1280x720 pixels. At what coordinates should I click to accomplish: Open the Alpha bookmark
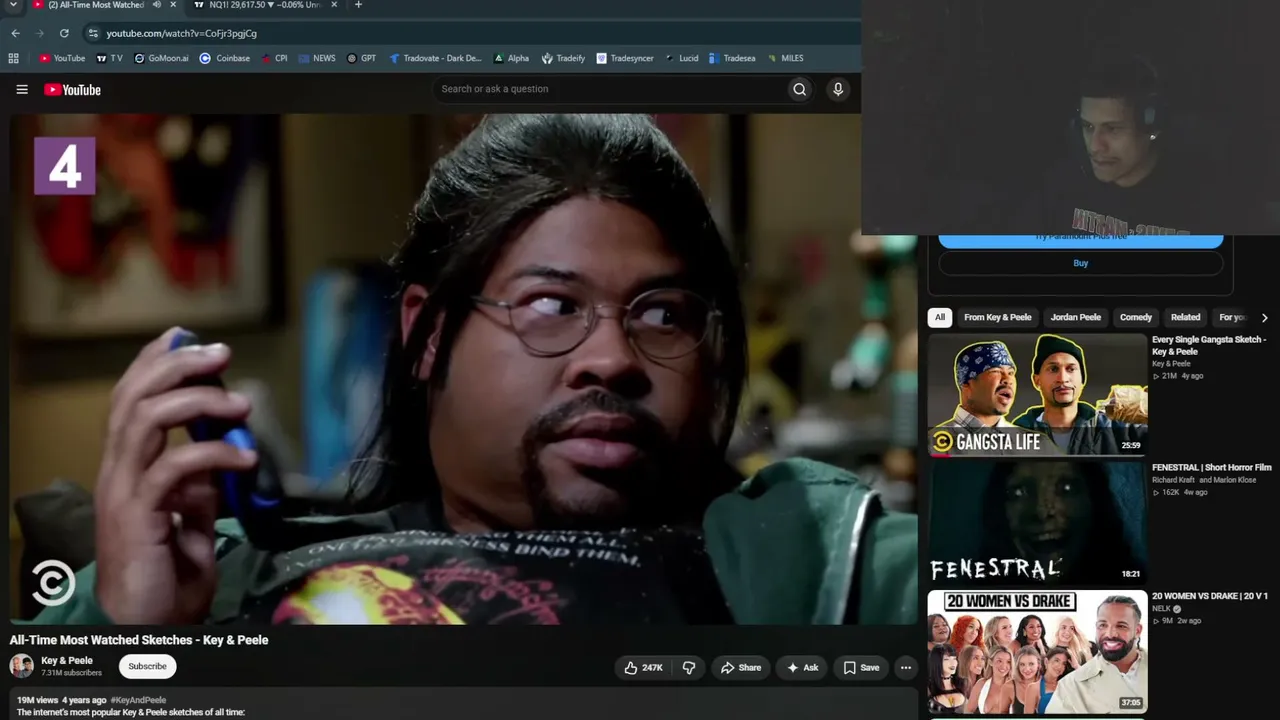[511, 58]
